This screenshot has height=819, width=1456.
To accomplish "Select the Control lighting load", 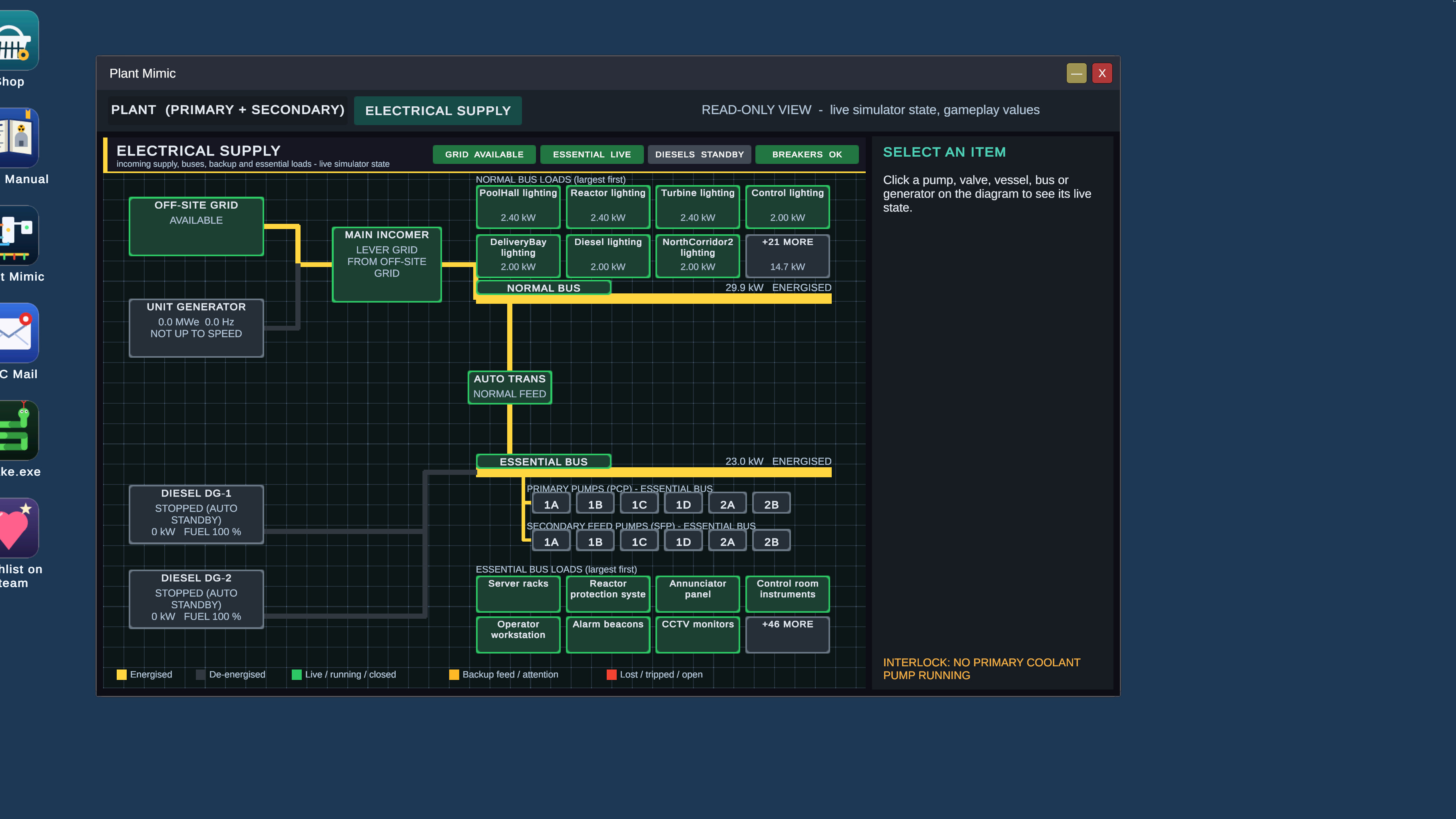I will (x=787, y=206).
